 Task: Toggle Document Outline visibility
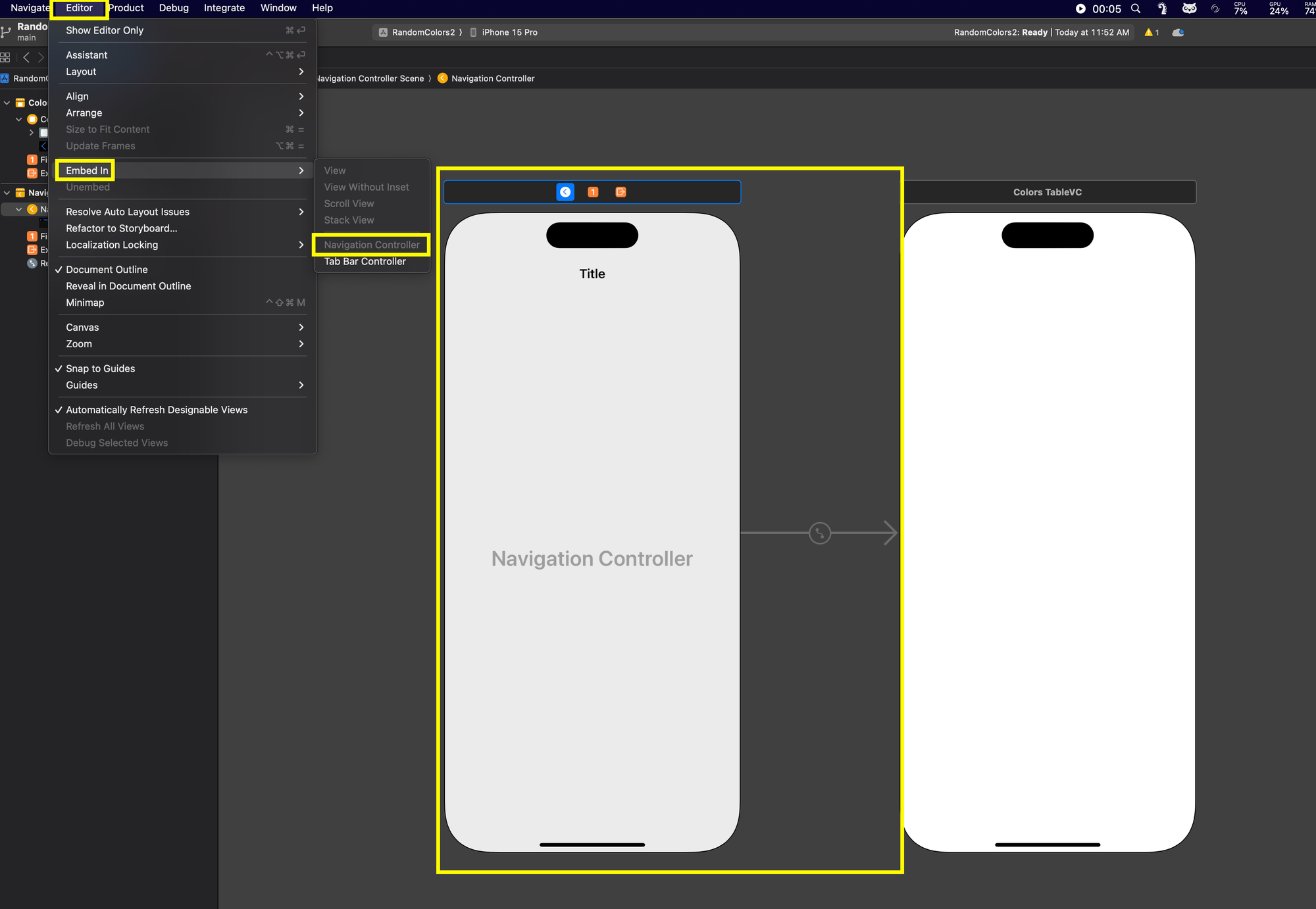(107, 269)
